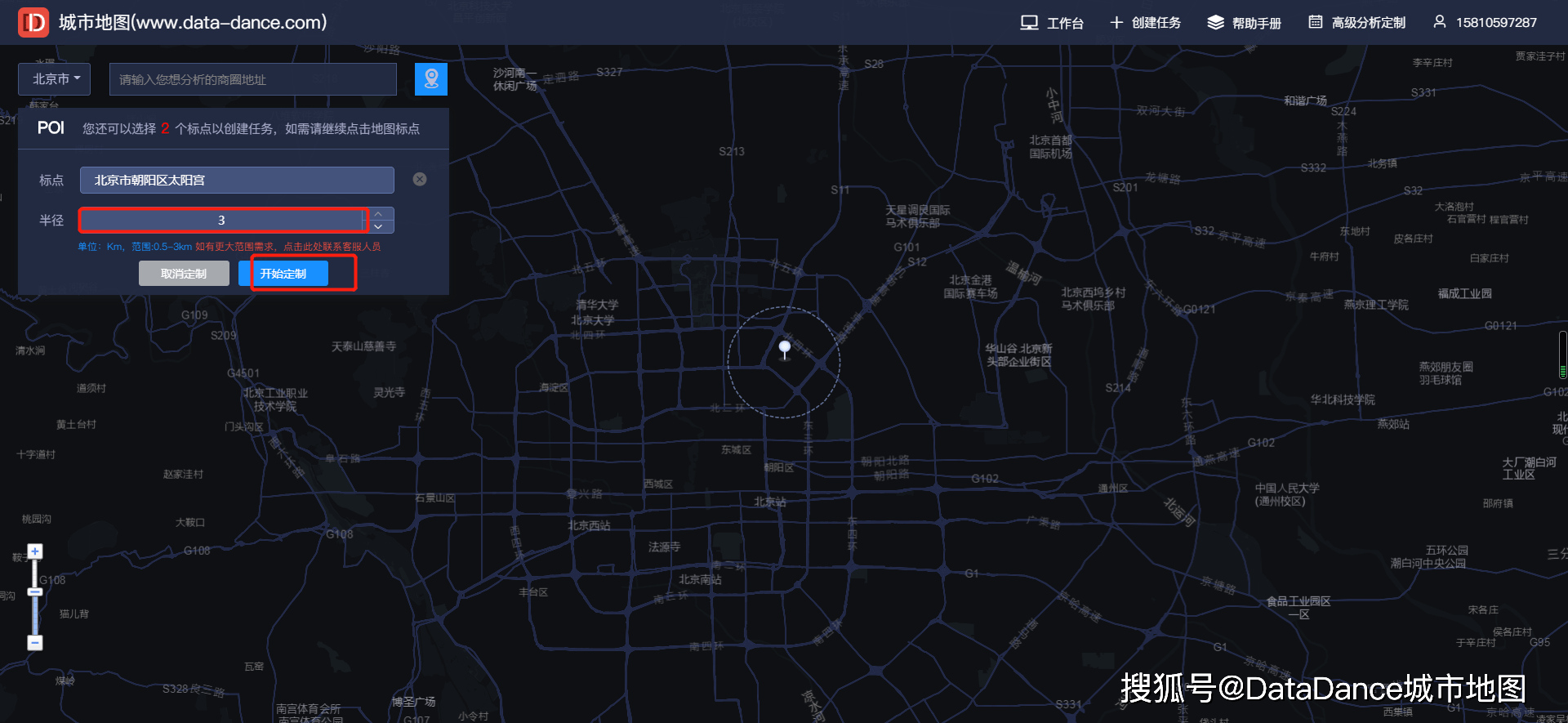This screenshot has width=1568, height=723.
Task: Open user account 15810597287
Action: (x=1485, y=23)
